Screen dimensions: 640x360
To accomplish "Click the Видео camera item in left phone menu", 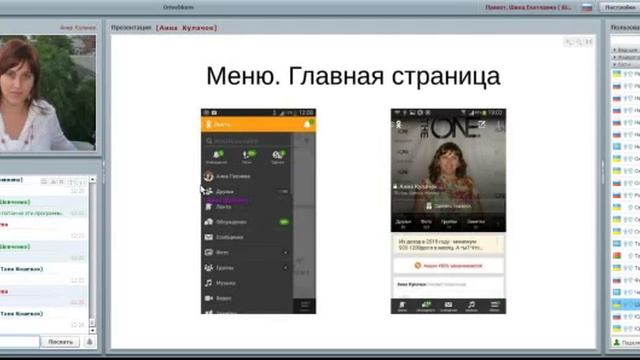I will [247, 298].
